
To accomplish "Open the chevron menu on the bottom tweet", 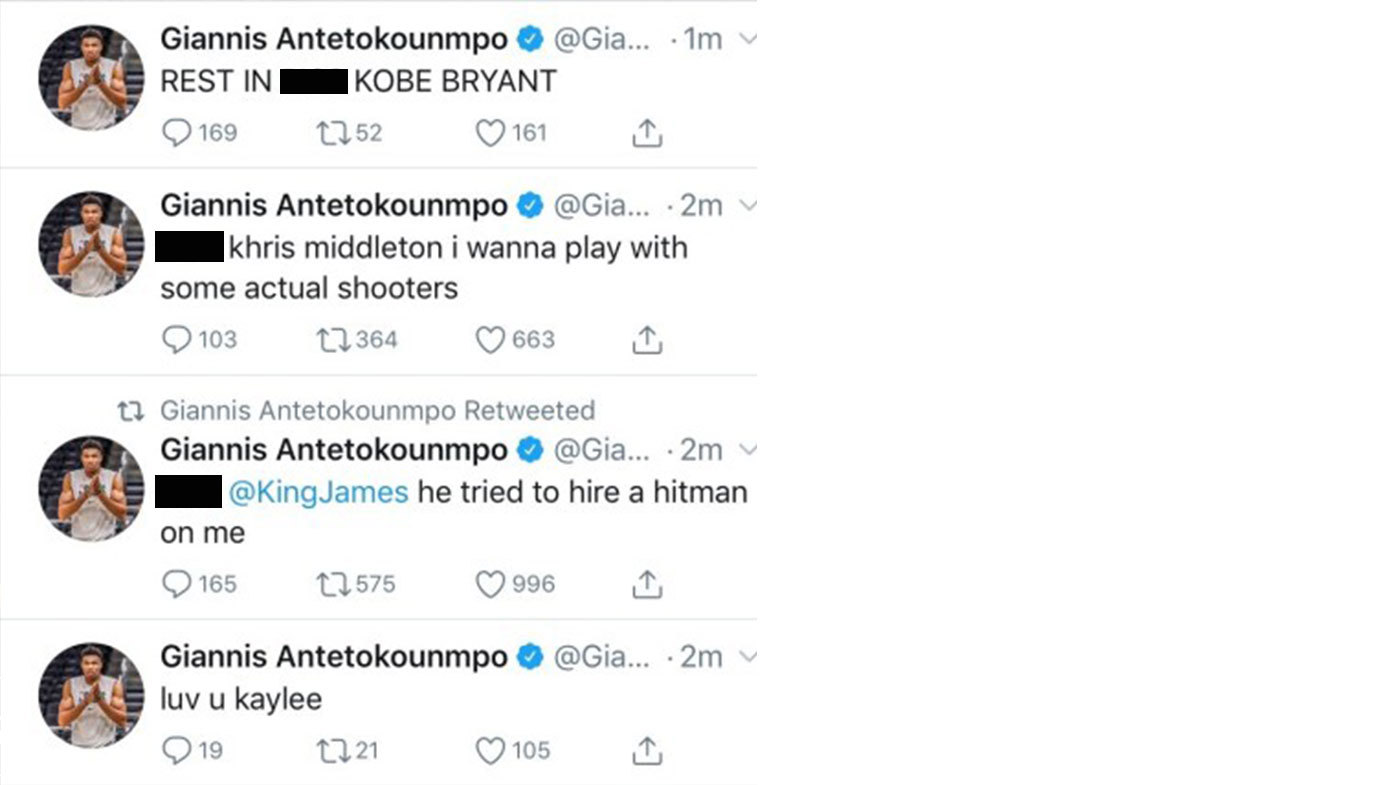I will pyautogui.click(x=747, y=657).
